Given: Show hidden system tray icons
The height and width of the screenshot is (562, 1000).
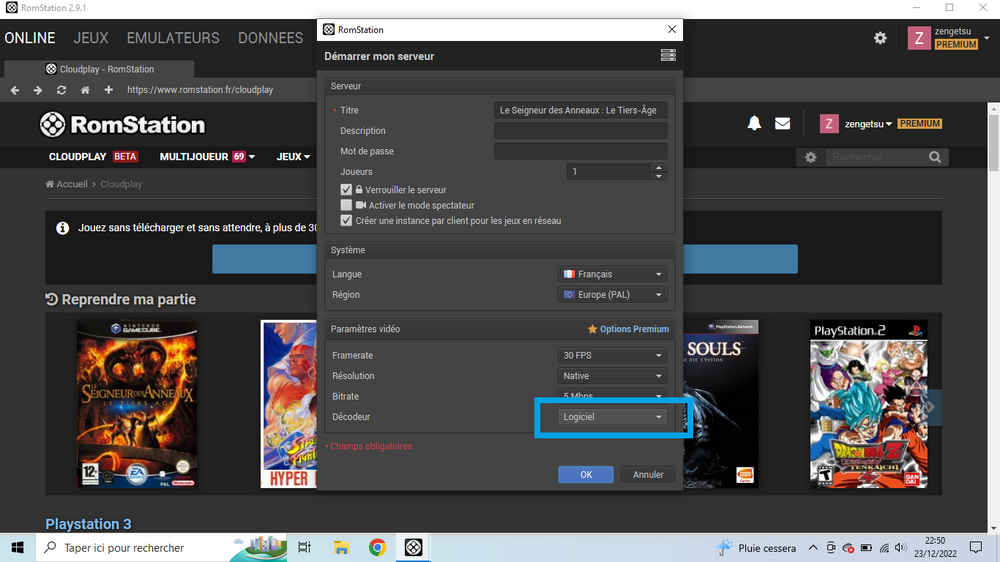Looking at the screenshot, I should (813, 547).
